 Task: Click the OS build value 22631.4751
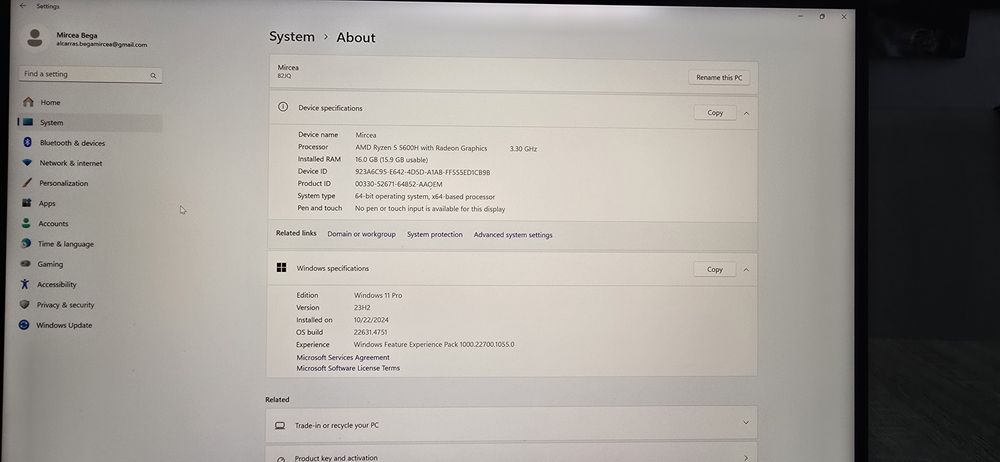[371, 332]
